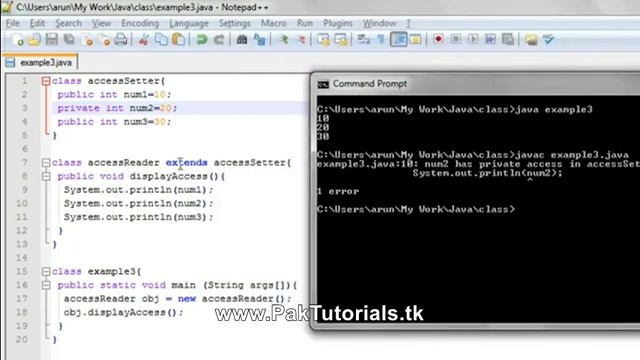The height and width of the screenshot is (360, 640).
Task: Open the Encoding menu
Action: (140, 23)
